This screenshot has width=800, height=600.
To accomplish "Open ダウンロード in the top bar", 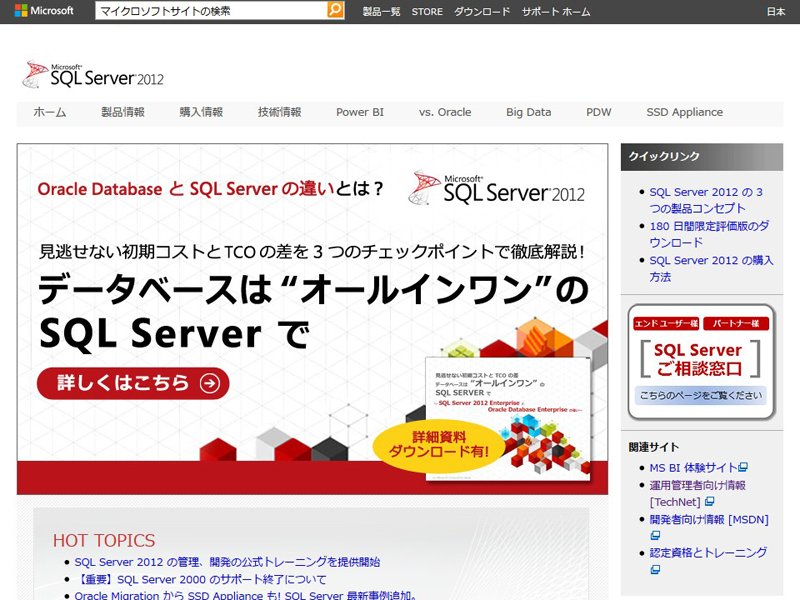I will [482, 12].
